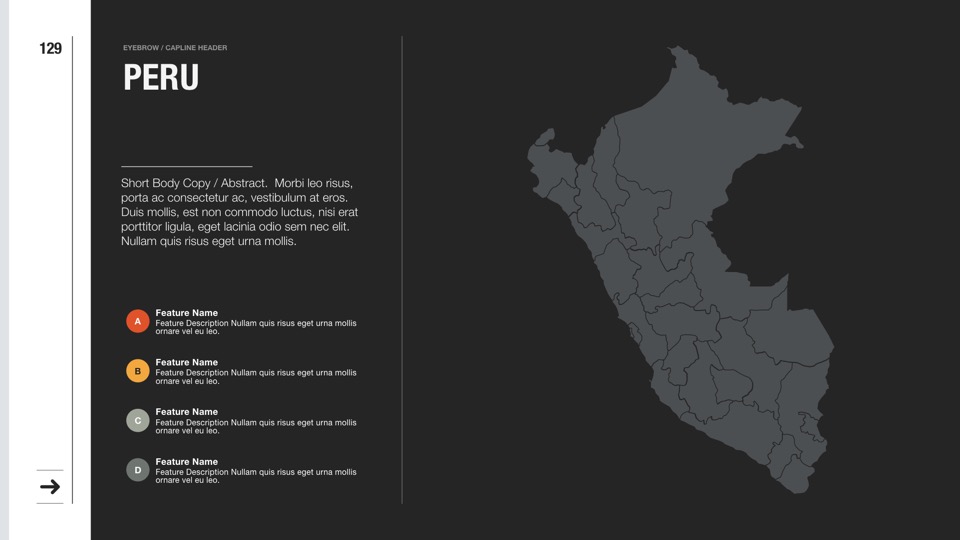This screenshot has height=540, width=960.
Task: Click the Feature Name heading beside C
Action: [186, 412]
